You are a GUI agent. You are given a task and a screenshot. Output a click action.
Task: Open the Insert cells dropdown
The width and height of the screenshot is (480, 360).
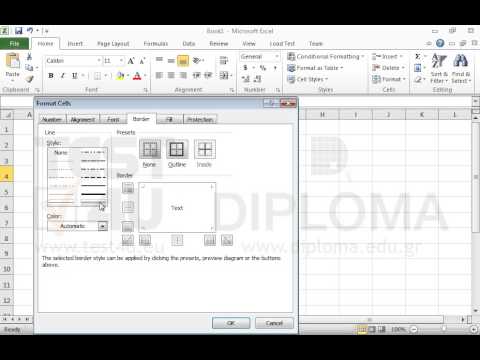388,57
